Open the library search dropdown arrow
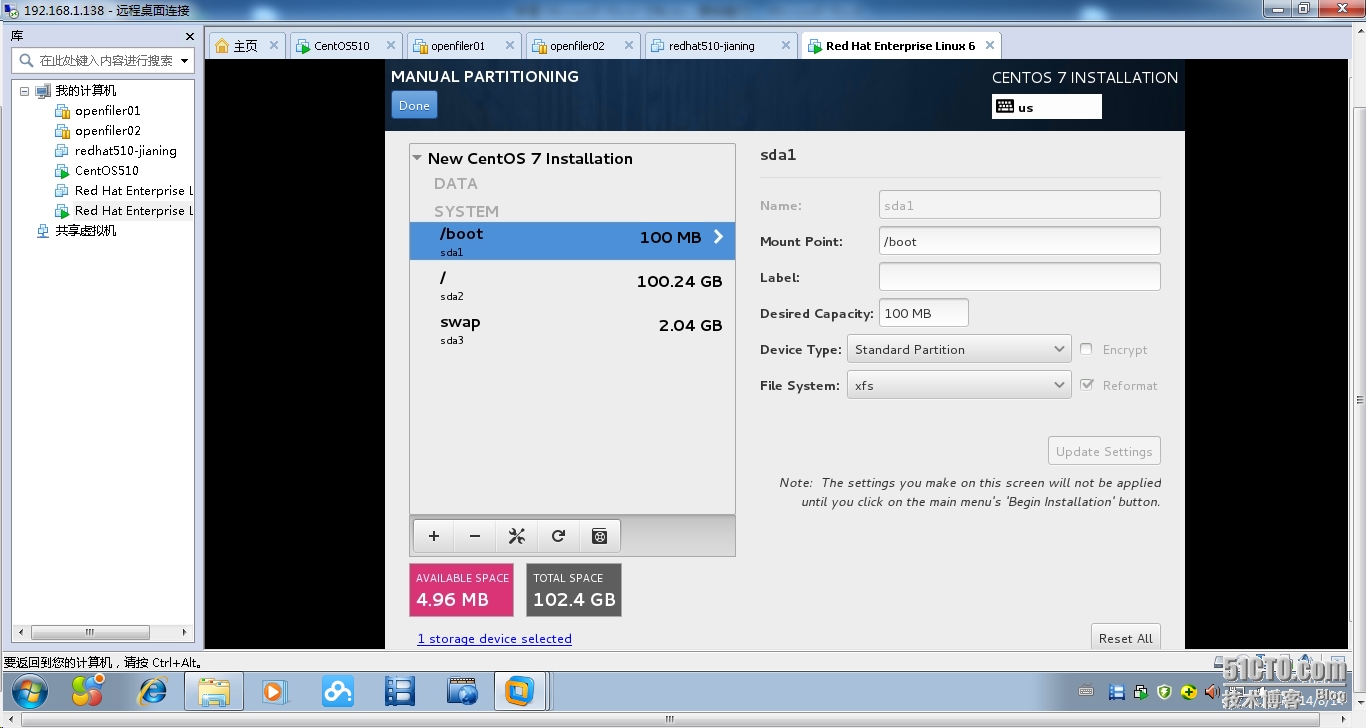This screenshot has height=728, width=1366. [x=185, y=61]
